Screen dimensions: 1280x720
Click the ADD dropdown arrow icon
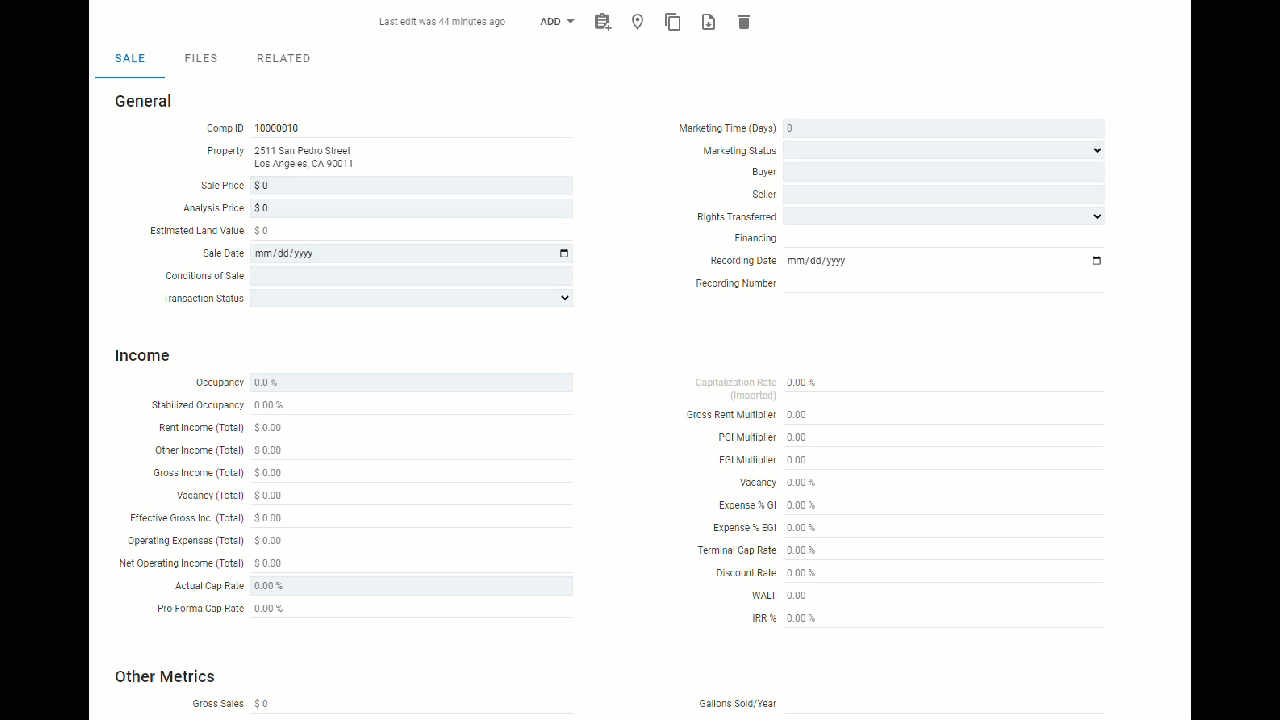click(x=570, y=21)
